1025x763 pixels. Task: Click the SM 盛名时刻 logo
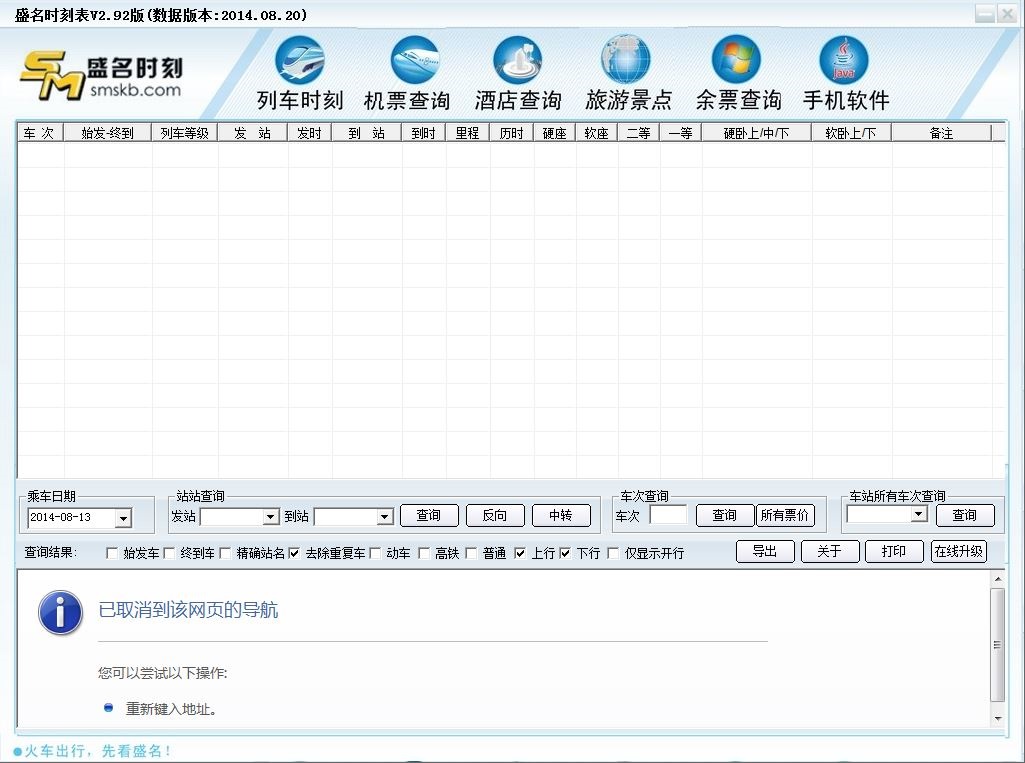pyautogui.click(x=100, y=75)
